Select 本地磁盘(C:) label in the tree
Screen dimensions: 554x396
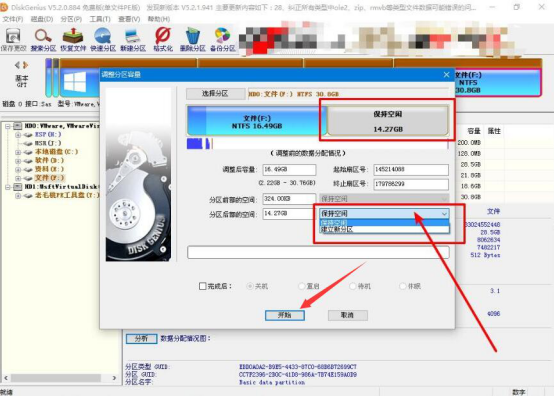(57, 152)
